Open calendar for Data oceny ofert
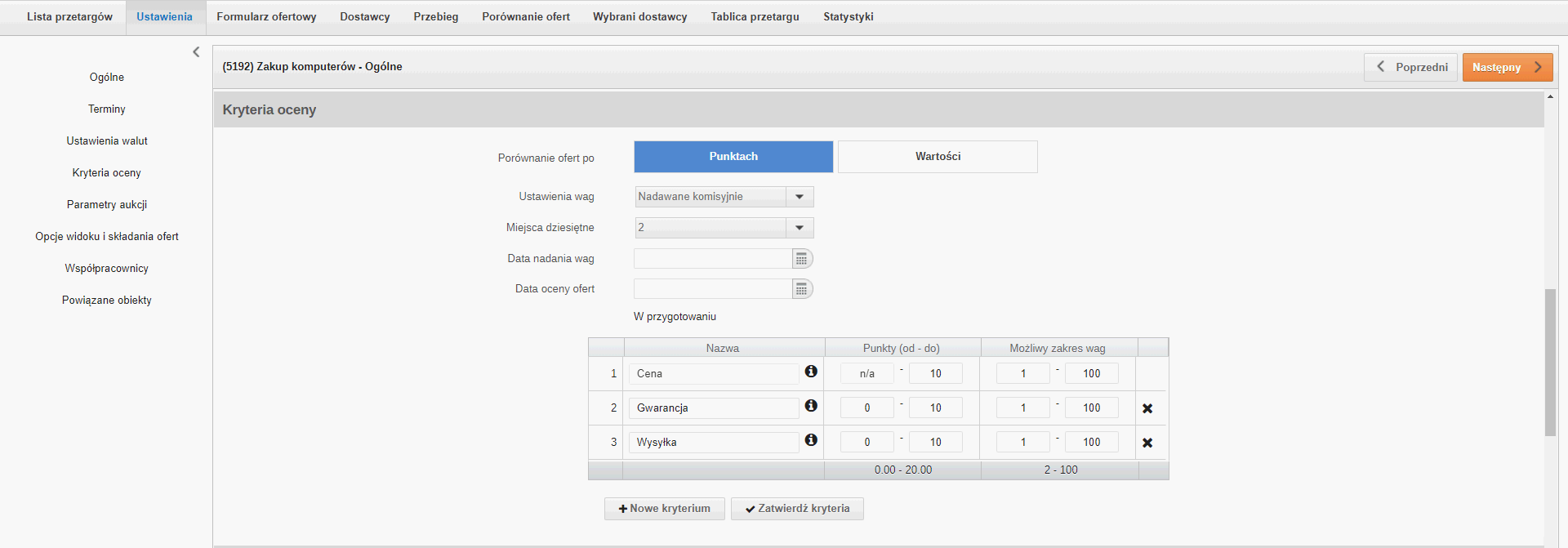This screenshot has height=548, width=1568. coord(802,289)
